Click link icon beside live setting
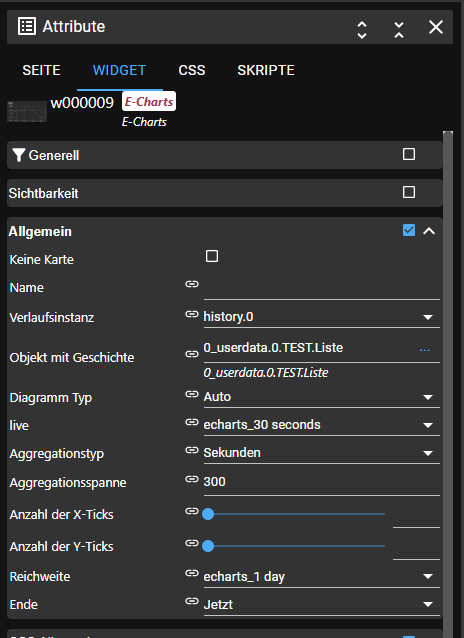 192,422
